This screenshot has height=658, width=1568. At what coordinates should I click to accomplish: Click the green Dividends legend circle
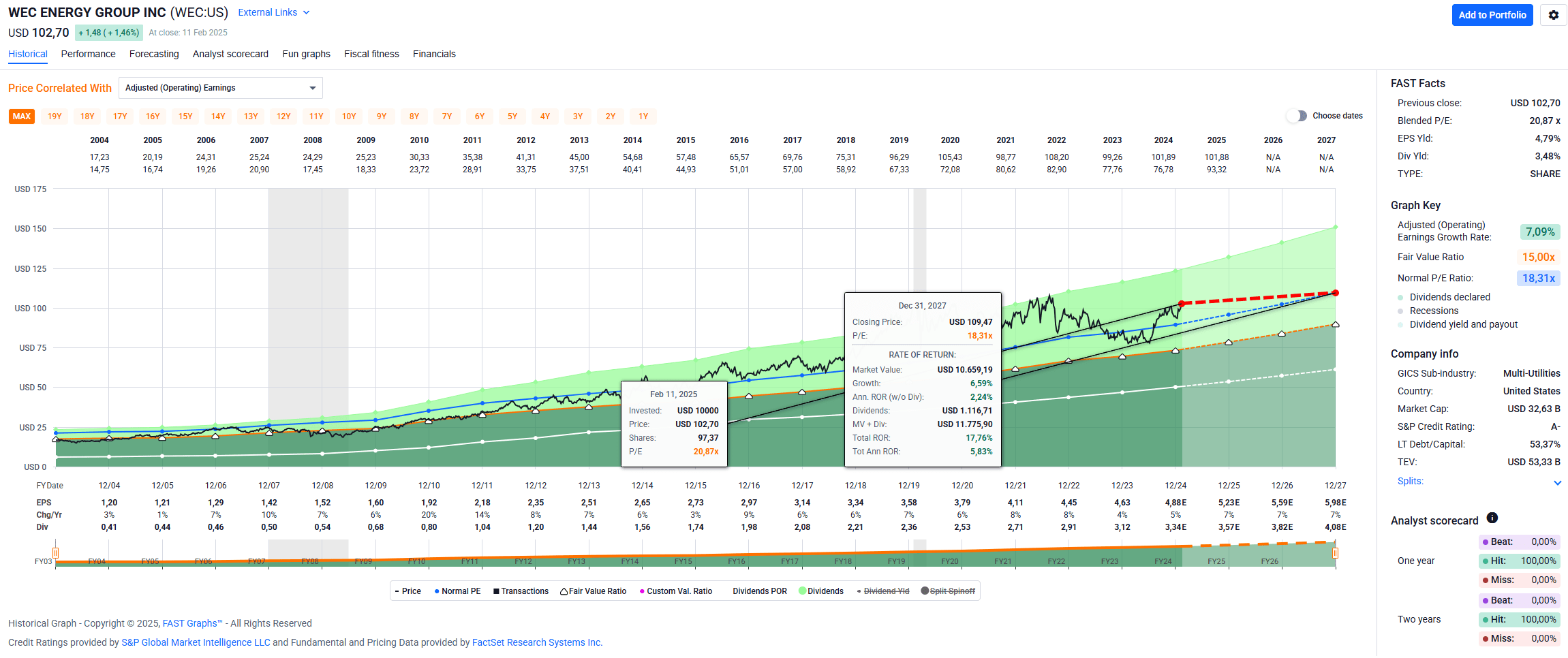point(802,591)
